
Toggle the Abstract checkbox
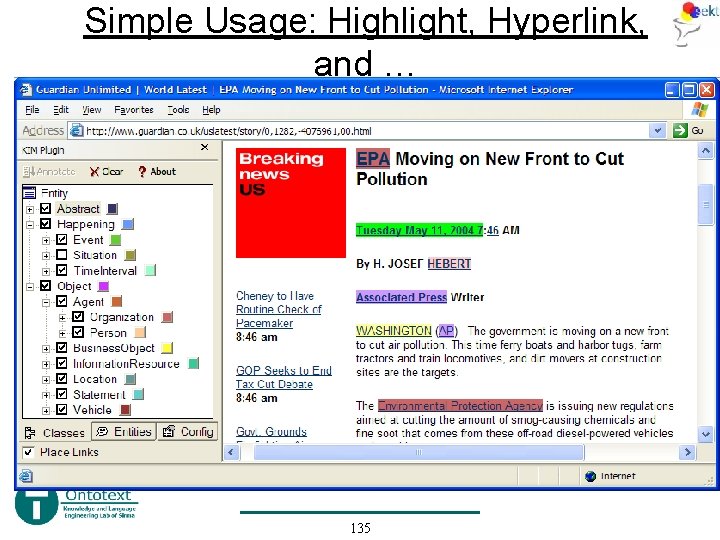(45, 208)
